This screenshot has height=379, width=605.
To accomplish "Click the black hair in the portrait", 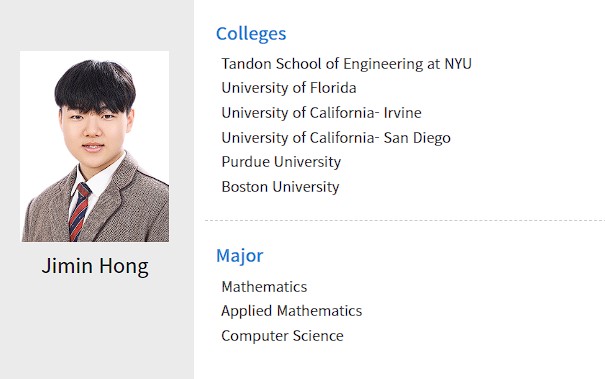I will pos(95,85).
